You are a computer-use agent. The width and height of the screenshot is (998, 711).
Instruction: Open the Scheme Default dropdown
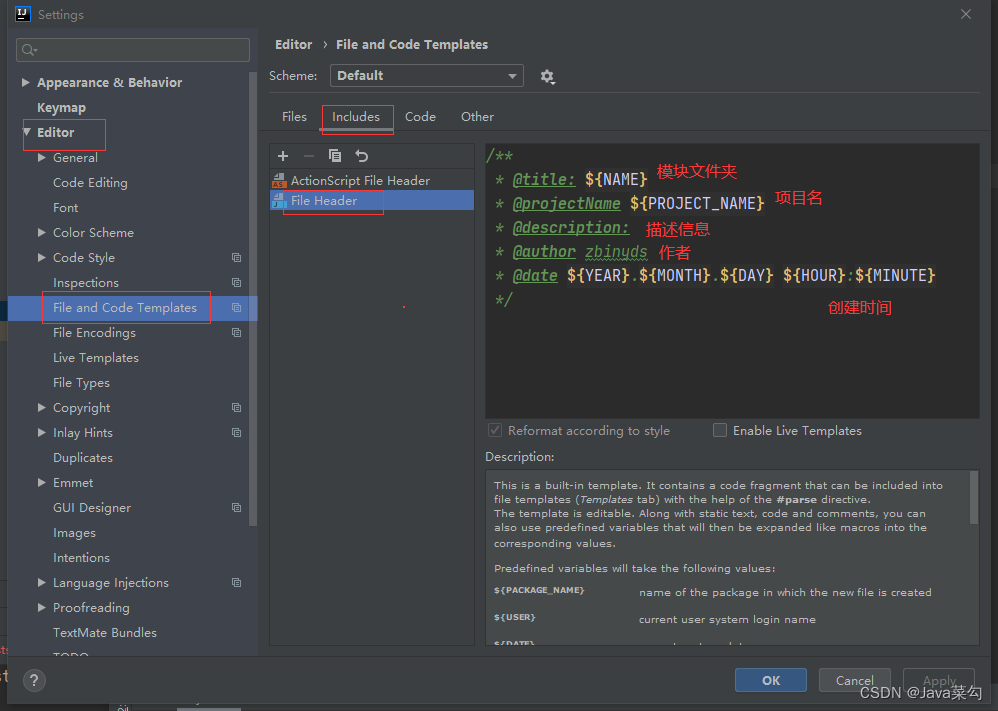[426, 76]
